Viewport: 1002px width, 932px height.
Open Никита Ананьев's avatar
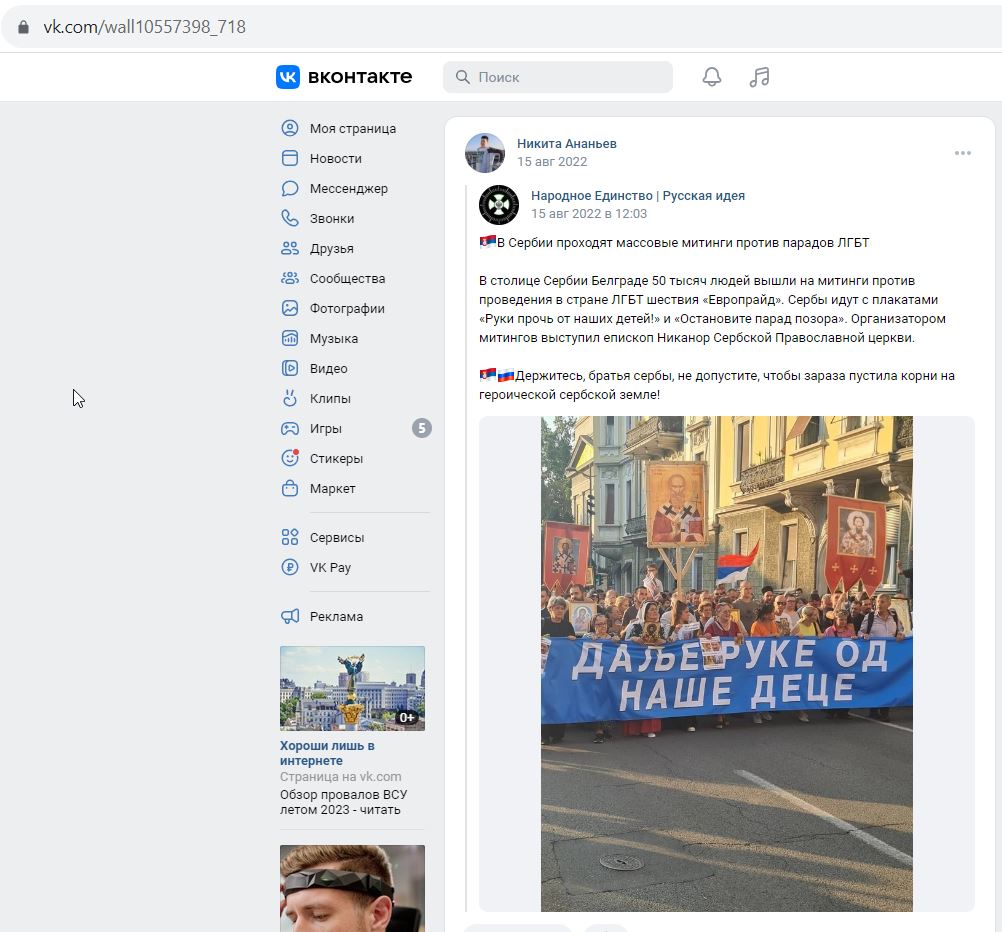point(485,153)
